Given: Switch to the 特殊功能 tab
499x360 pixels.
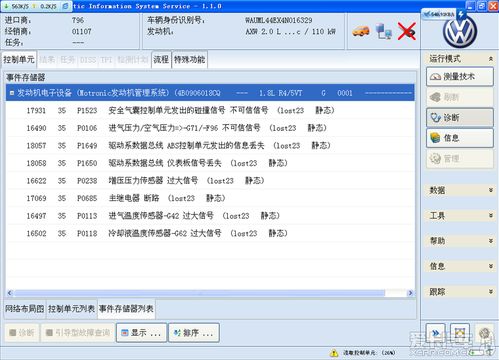Looking at the screenshot, I should coord(189,60).
